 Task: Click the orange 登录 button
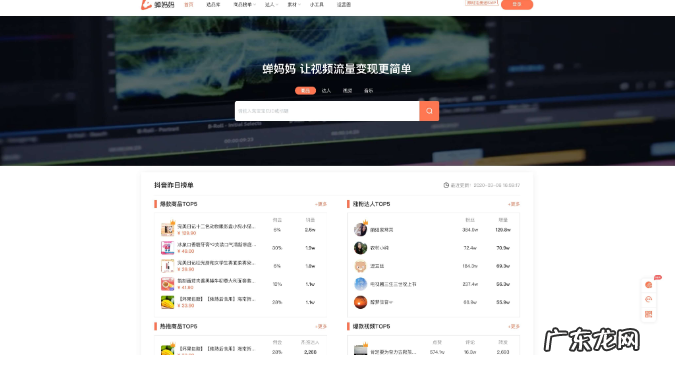point(517,4)
